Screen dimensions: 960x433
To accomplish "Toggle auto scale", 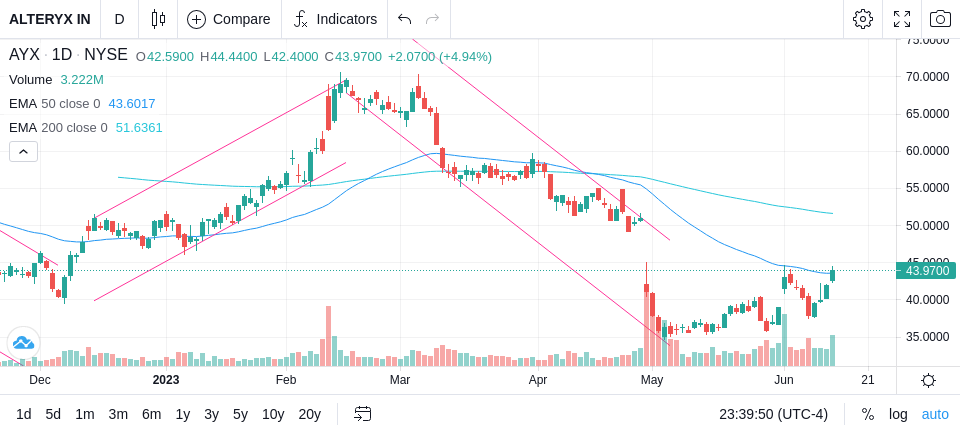I will point(935,415).
